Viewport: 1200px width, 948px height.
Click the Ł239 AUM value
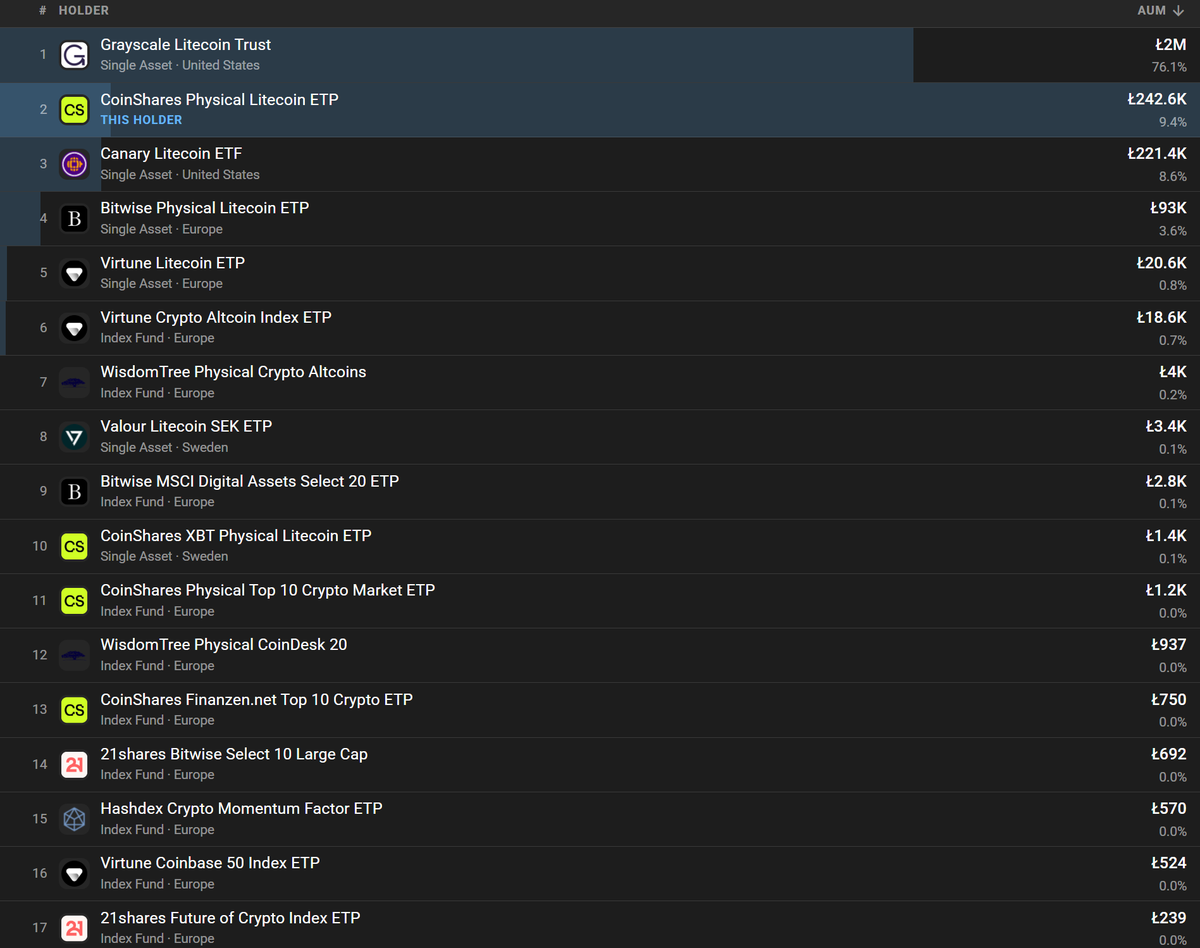1169,918
